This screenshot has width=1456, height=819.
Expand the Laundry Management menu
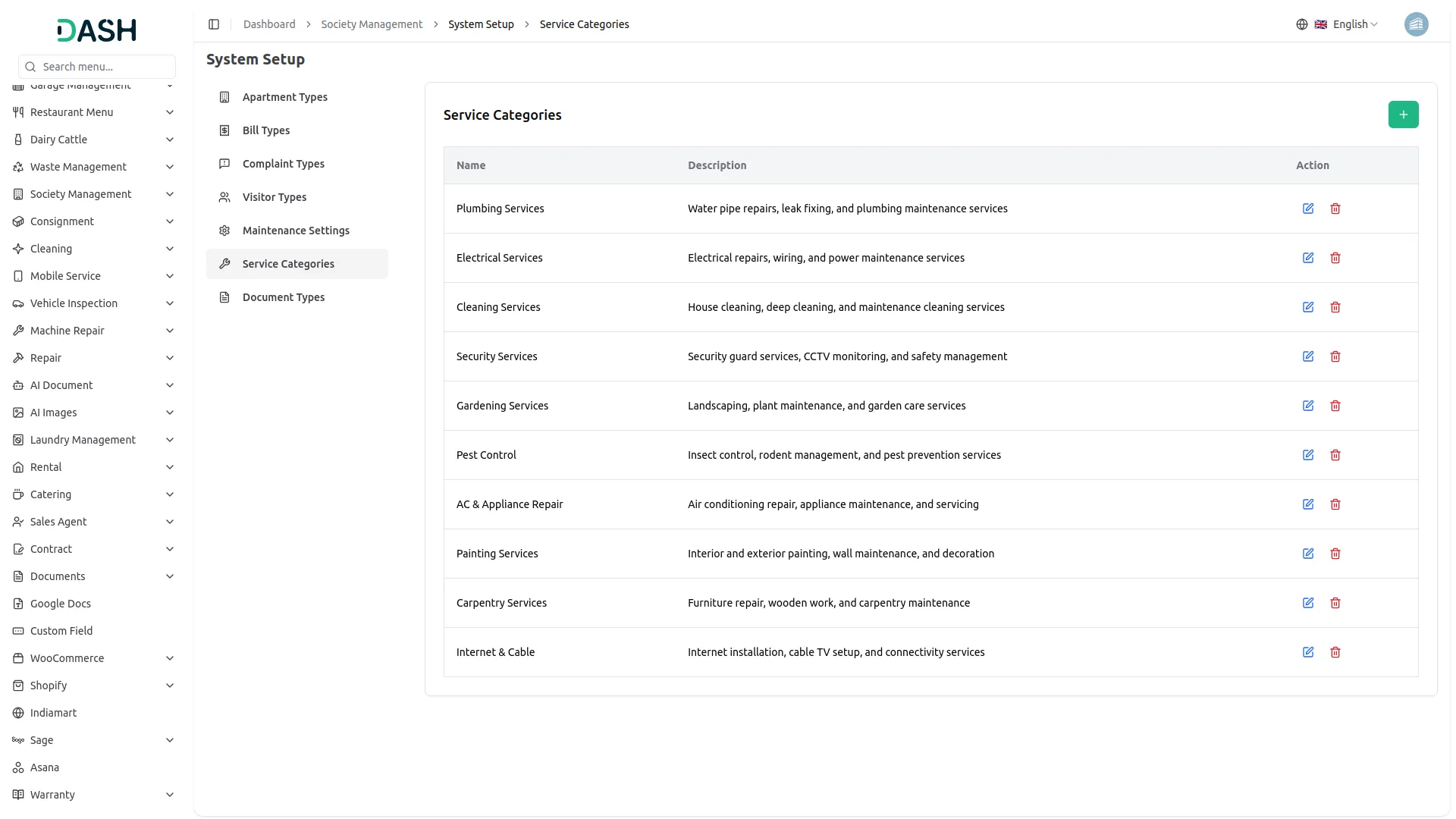point(94,440)
